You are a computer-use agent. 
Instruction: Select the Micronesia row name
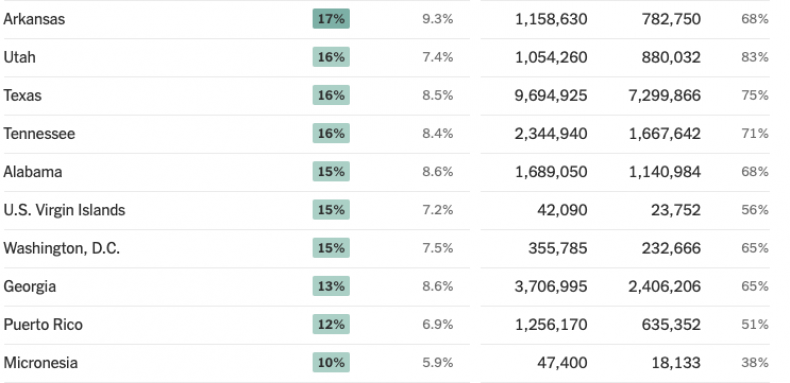[x=40, y=363]
